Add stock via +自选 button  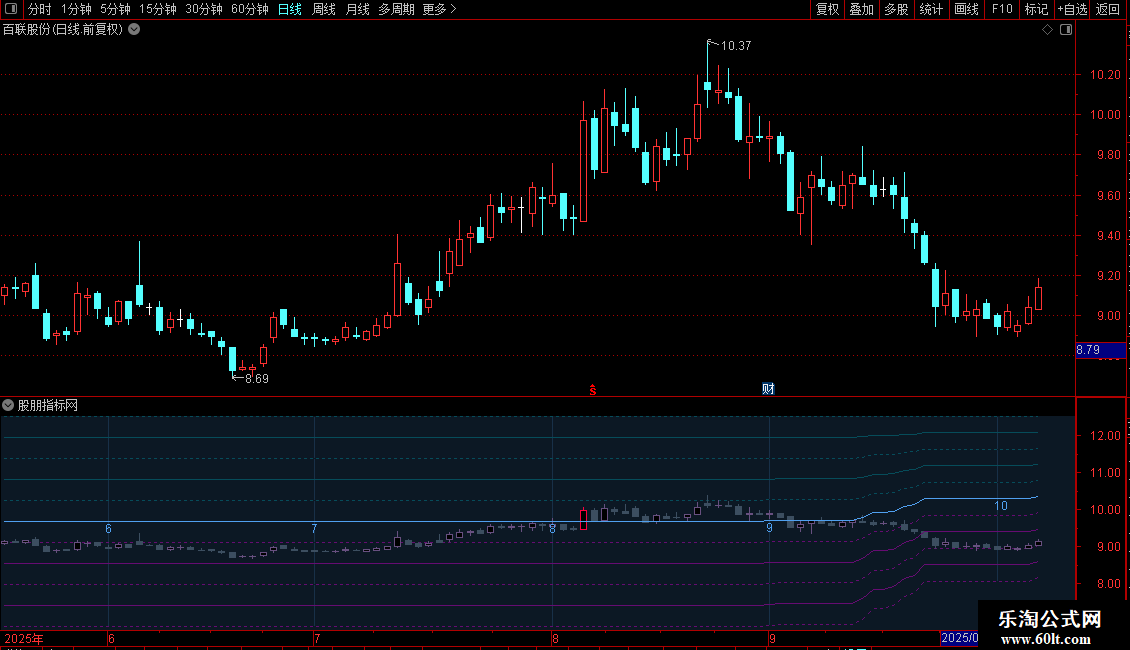1072,9
